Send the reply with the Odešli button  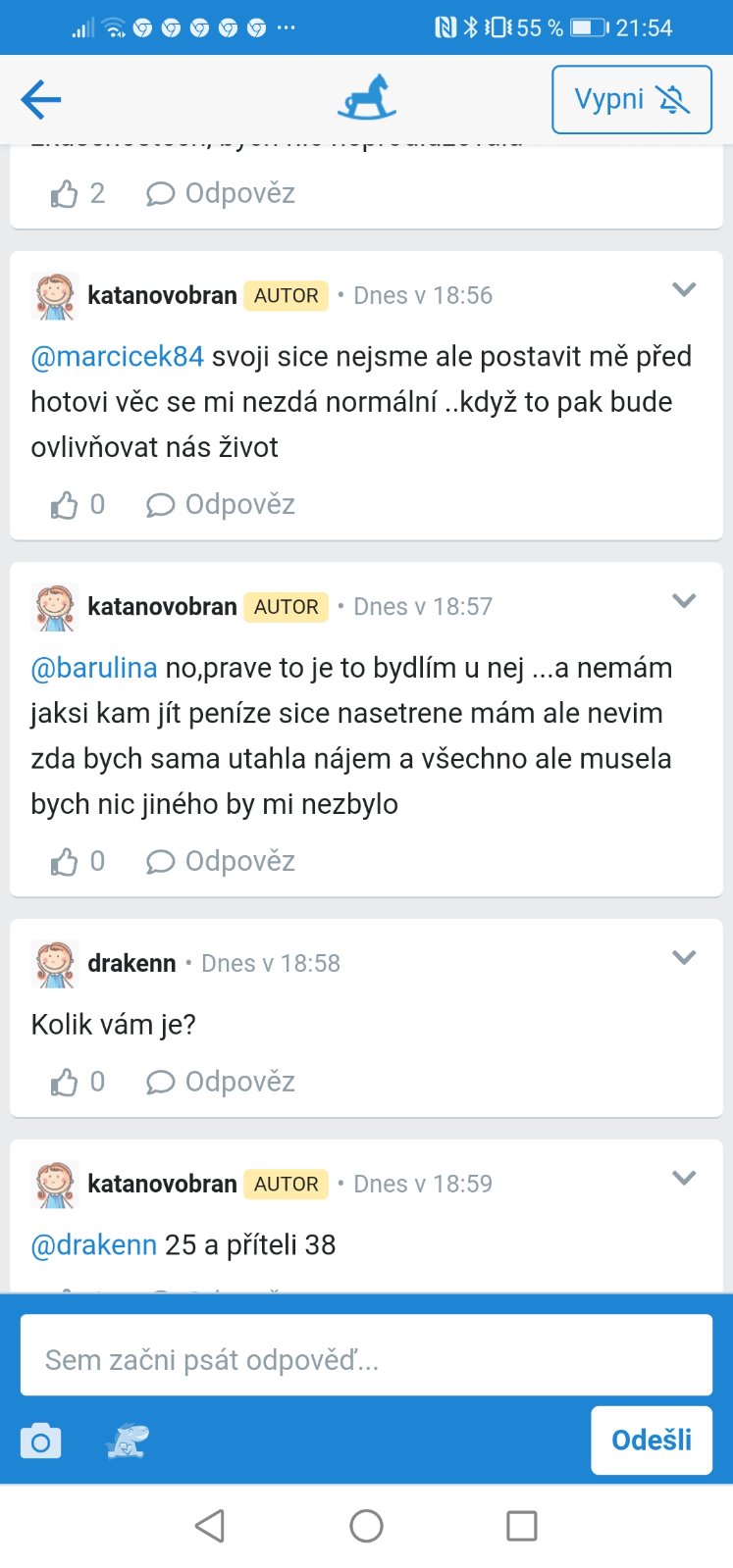(651, 1440)
